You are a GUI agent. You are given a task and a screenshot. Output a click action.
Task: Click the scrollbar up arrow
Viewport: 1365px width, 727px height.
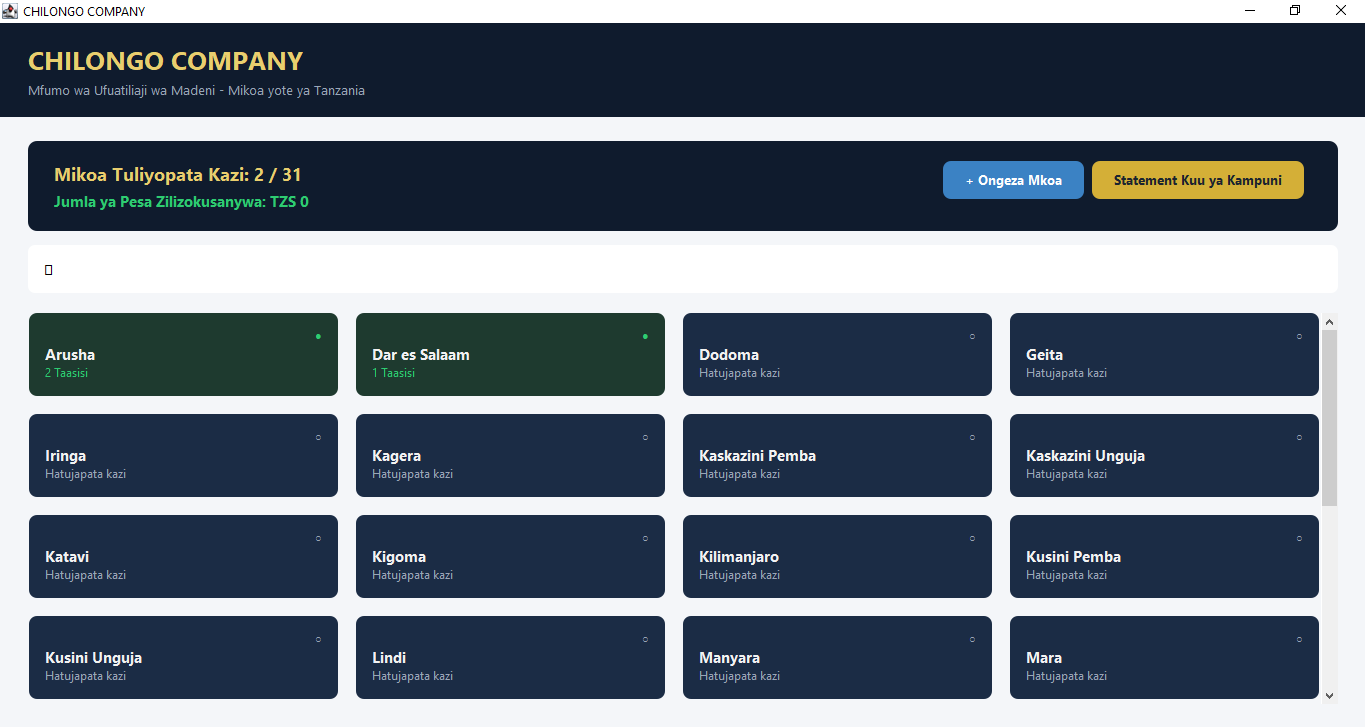1329,322
